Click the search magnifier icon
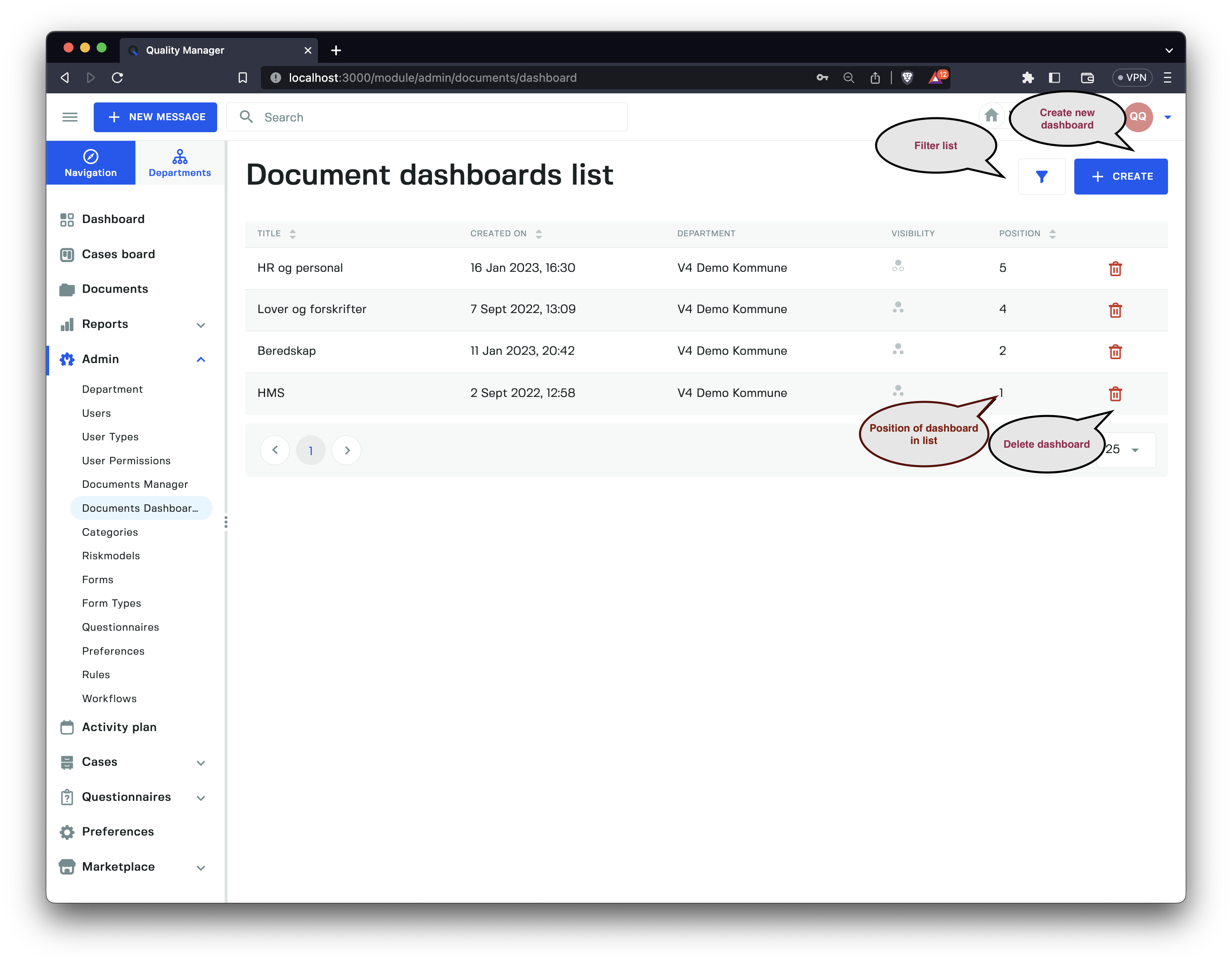1232x964 pixels. [x=246, y=117]
